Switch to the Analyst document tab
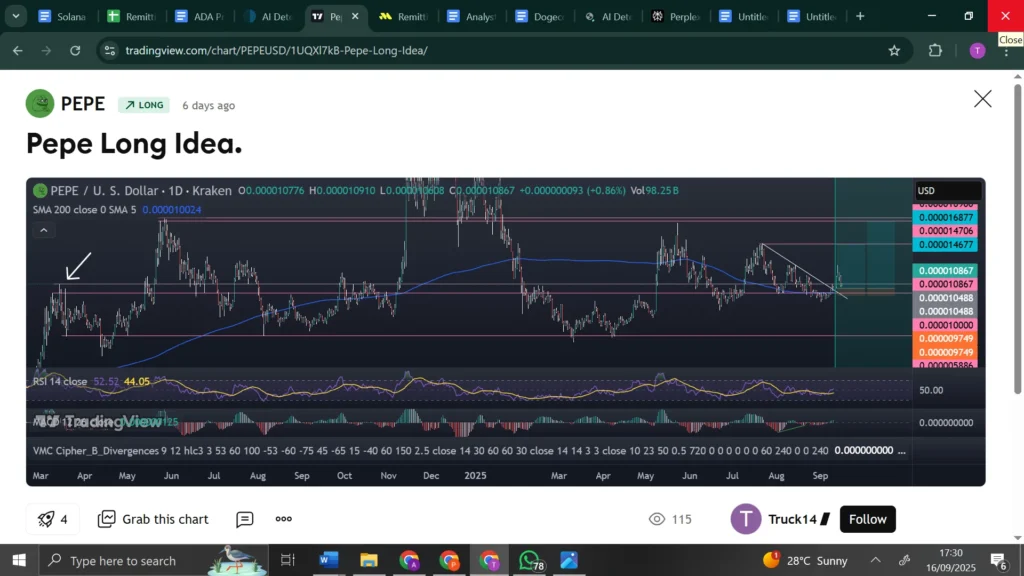The height and width of the screenshot is (576, 1024). coord(472,16)
